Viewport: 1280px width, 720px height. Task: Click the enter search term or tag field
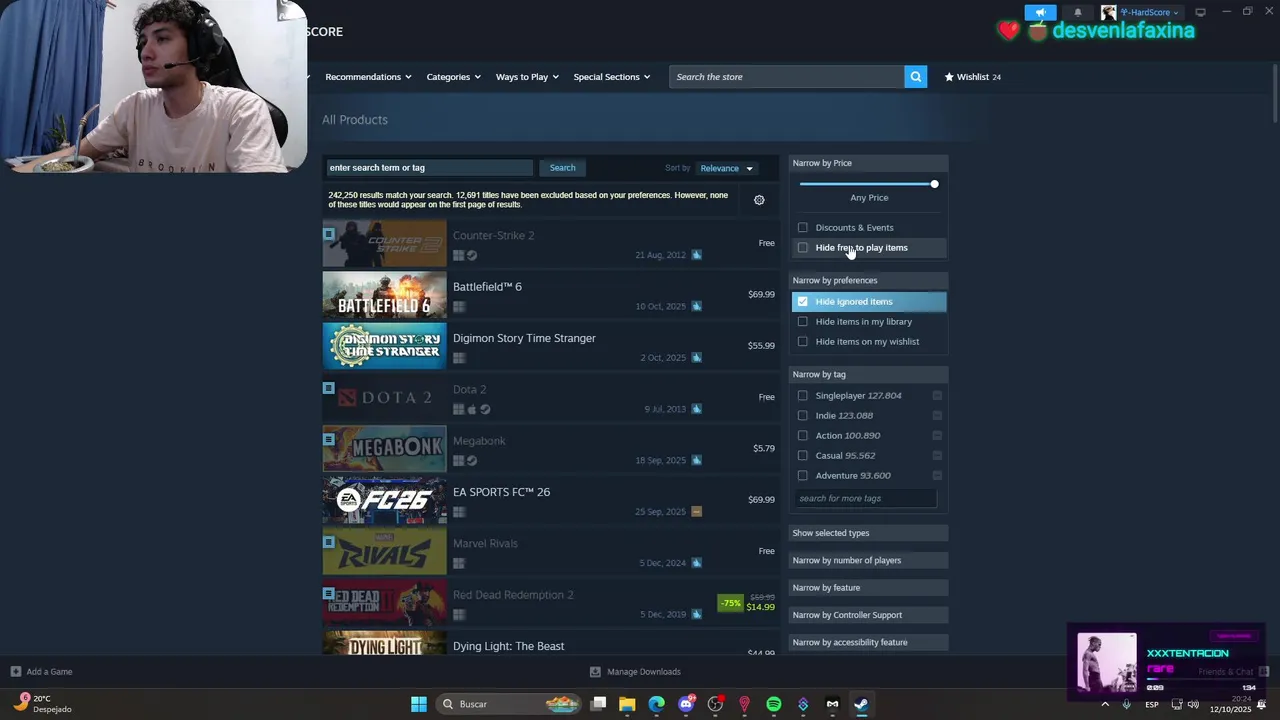429,168
